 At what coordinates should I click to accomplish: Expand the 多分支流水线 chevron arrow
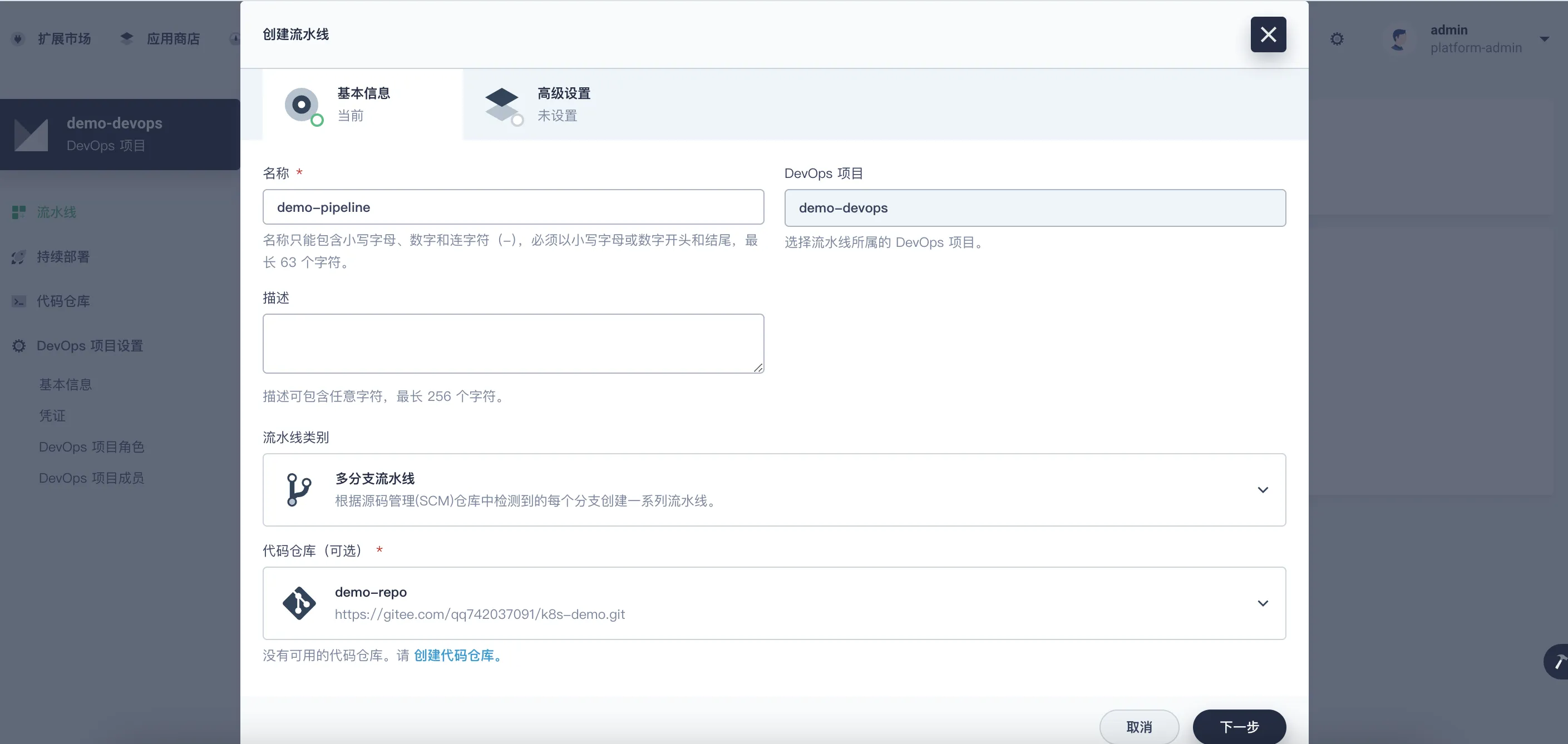pyautogui.click(x=1263, y=490)
